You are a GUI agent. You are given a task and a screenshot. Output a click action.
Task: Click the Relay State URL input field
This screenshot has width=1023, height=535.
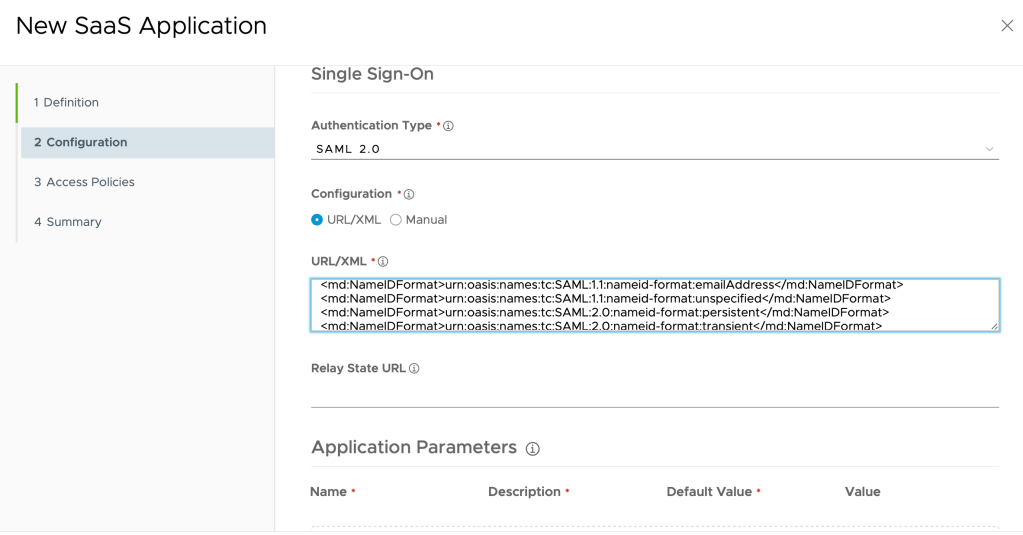[x=654, y=393]
